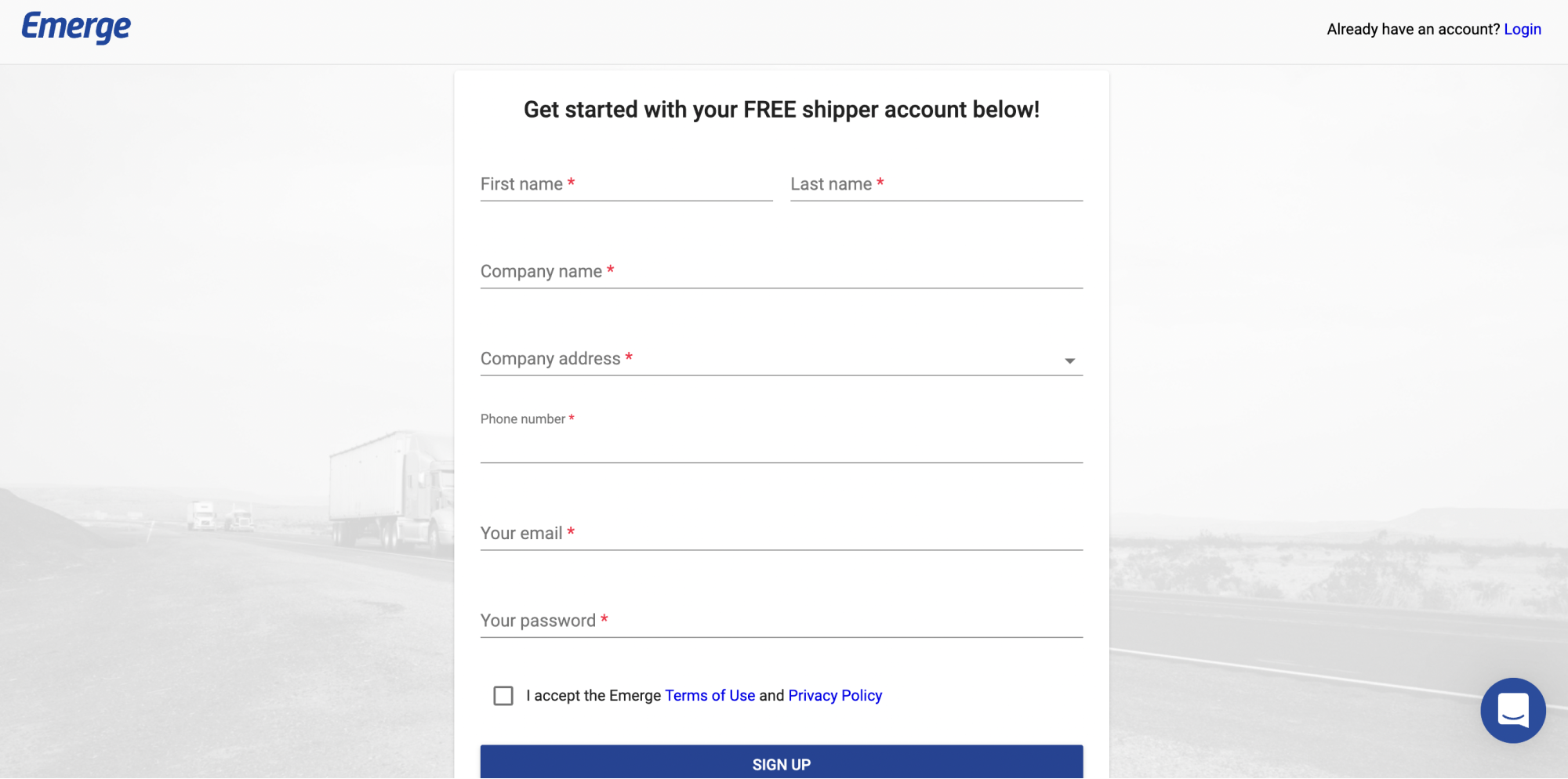
Task: View the Privacy Policy
Action: (x=835, y=695)
